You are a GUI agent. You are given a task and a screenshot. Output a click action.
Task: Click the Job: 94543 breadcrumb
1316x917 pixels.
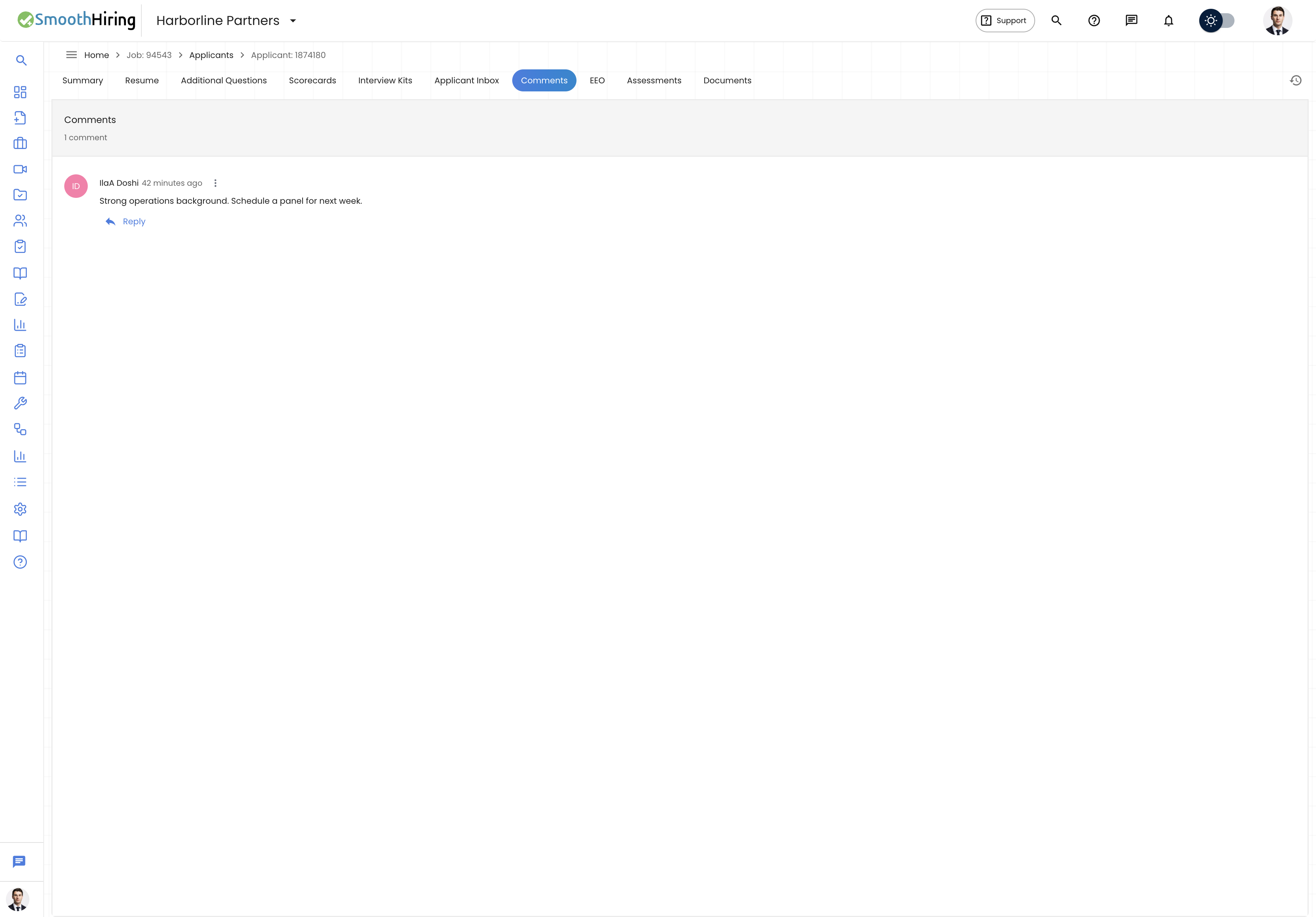149,55
